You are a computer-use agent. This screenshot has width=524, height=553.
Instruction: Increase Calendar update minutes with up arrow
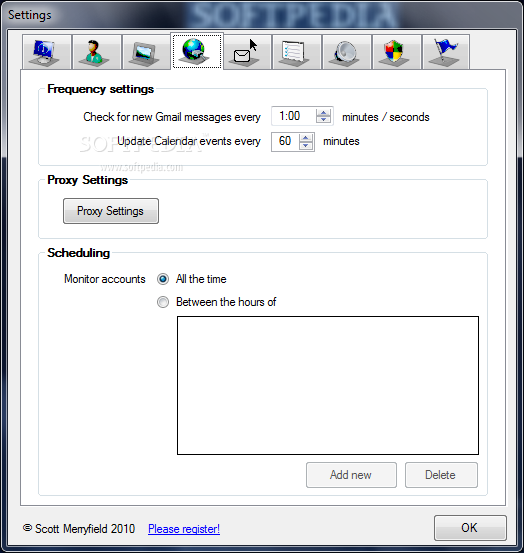tap(305, 138)
